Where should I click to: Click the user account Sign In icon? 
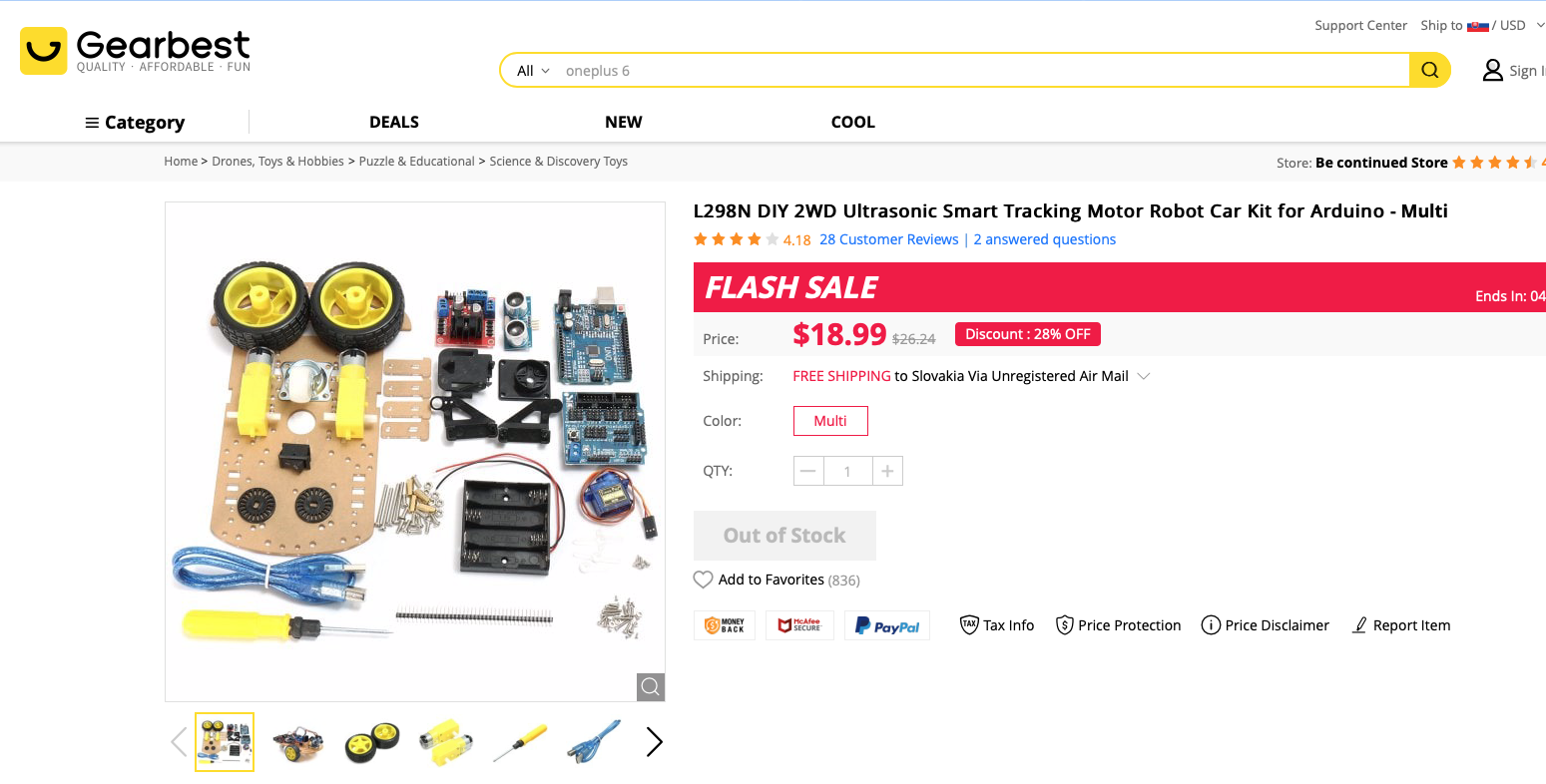tap(1492, 70)
